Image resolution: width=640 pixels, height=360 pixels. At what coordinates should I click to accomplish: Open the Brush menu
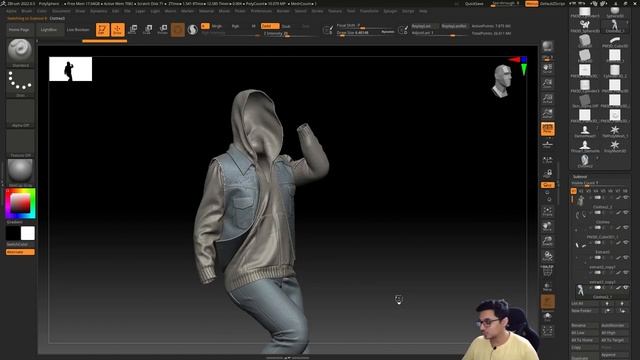27,11
